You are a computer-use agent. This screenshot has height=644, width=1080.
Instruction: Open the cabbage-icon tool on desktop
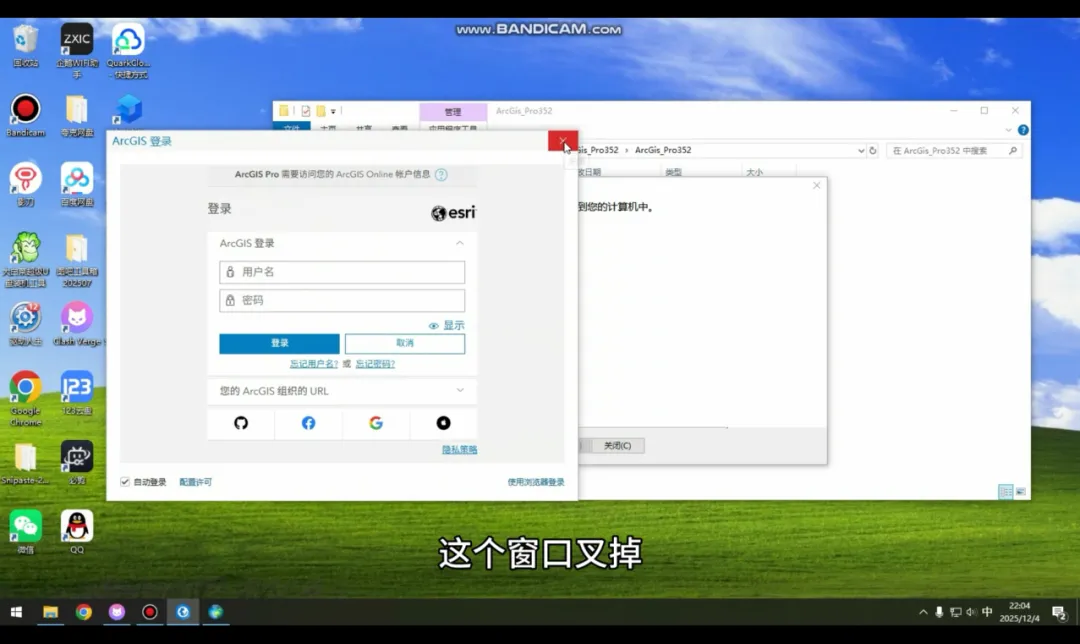(x=25, y=259)
